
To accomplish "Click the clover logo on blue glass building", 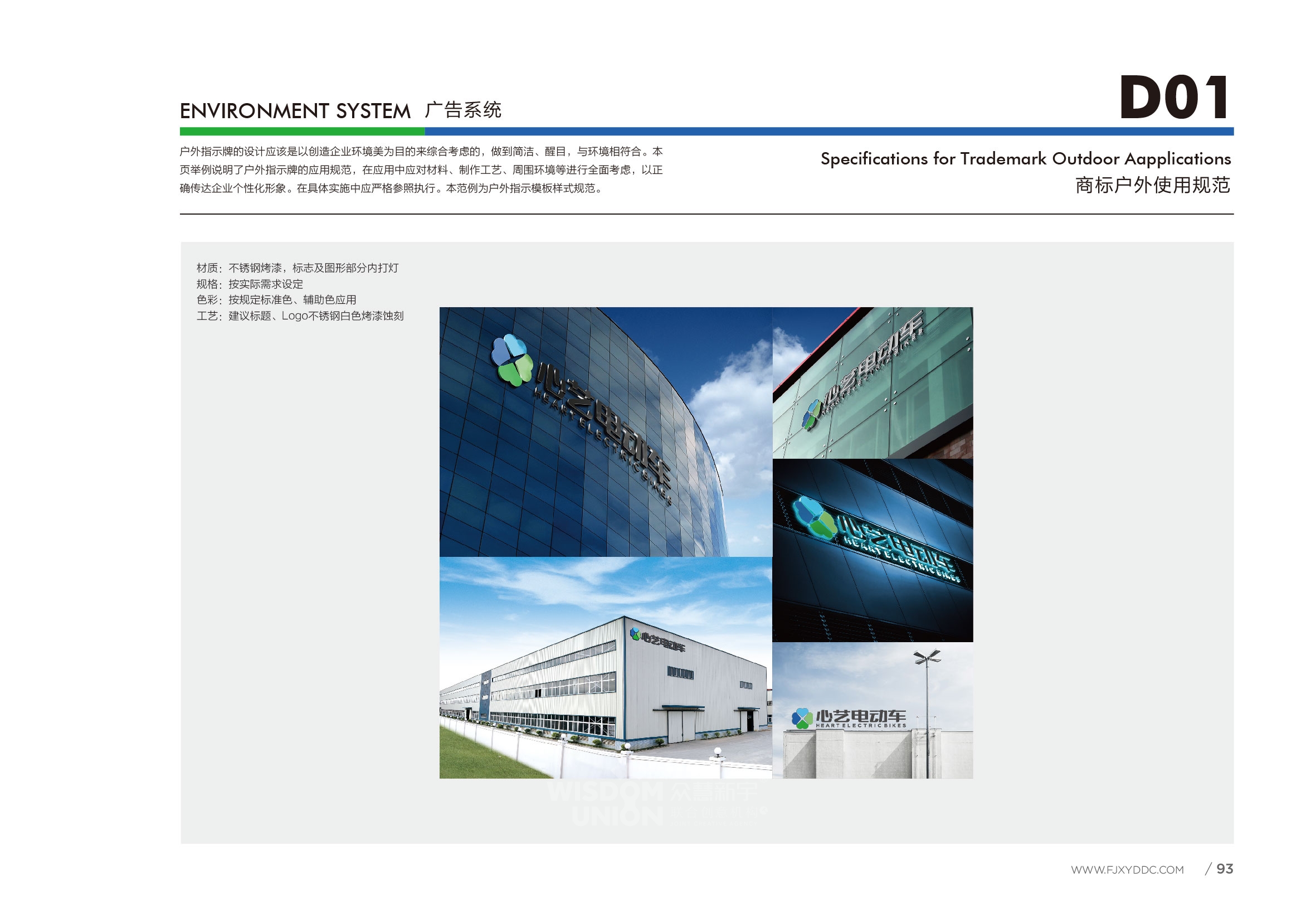I will (x=512, y=360).
